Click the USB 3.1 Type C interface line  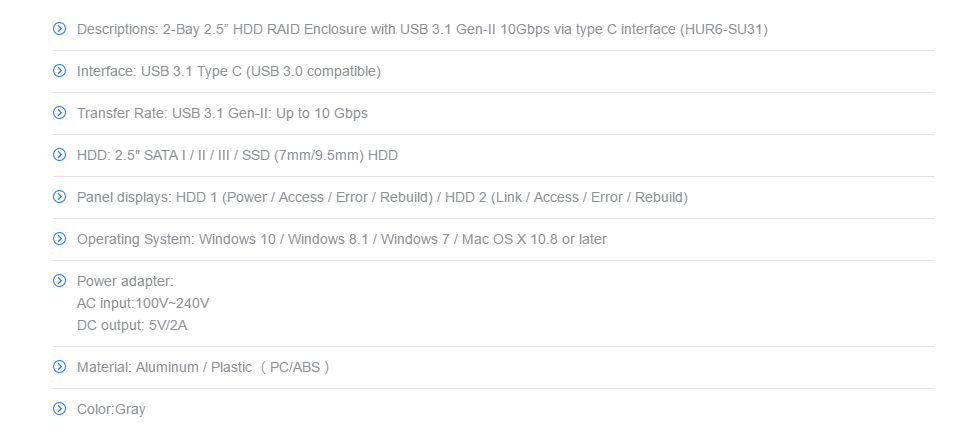coord(228,72)
